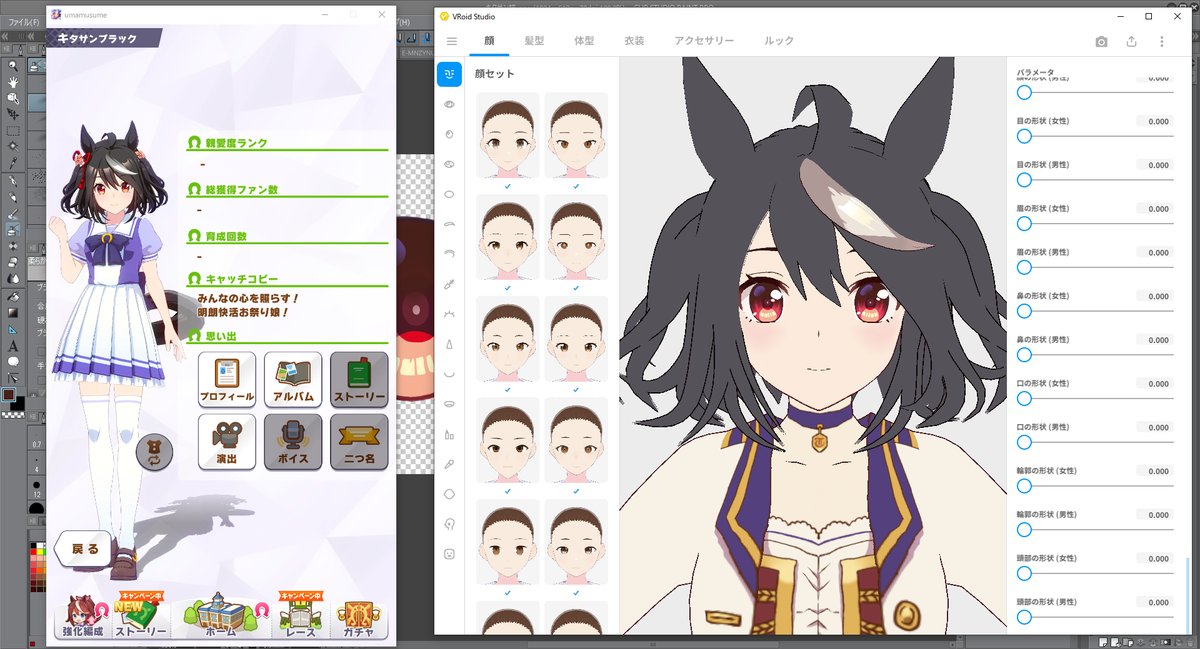1200x649 pixels.
Task: Click 顔セット heading text
Action: click(494, 74)
